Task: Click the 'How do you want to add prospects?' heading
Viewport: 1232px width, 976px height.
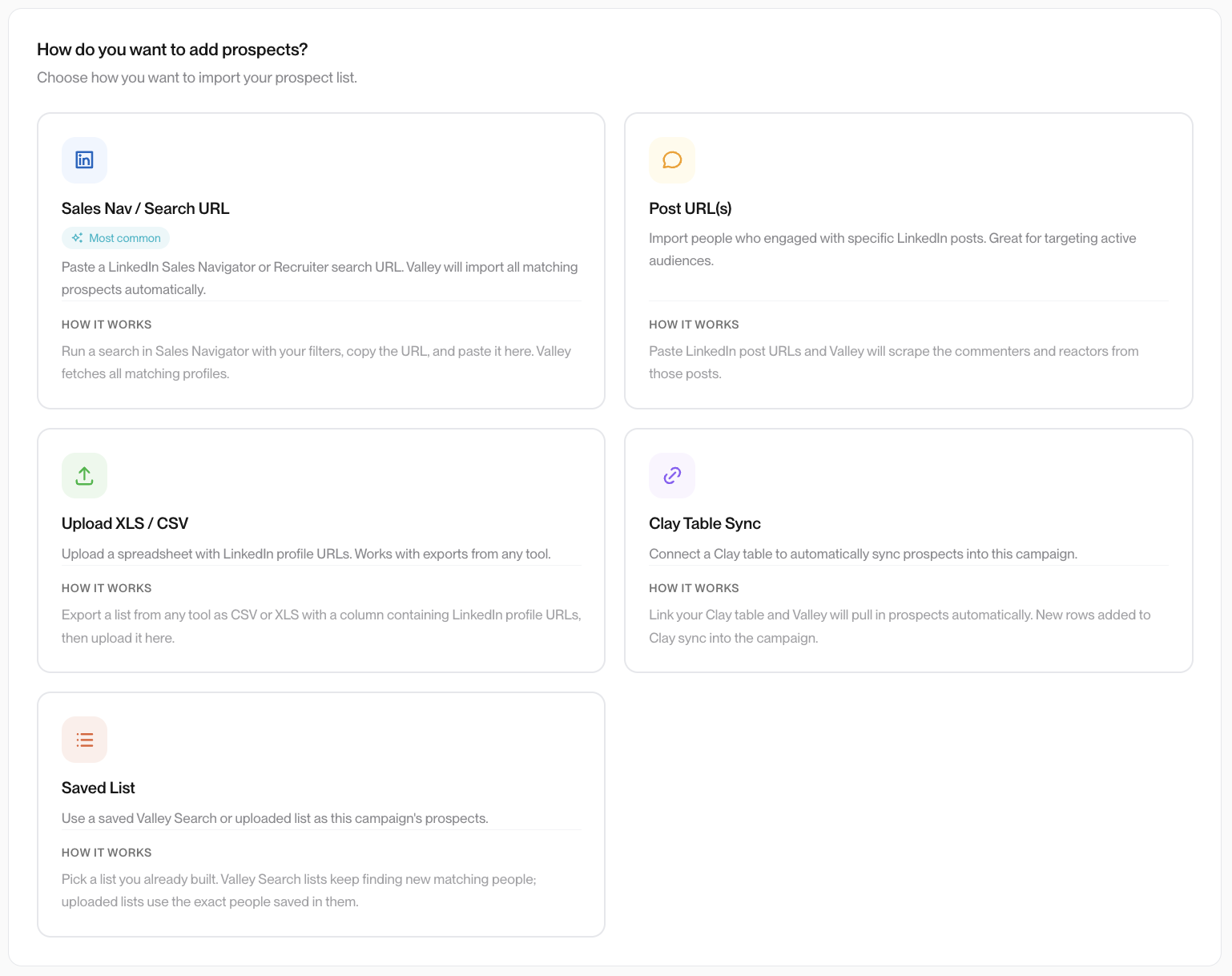Action: [x=172, y=50]
